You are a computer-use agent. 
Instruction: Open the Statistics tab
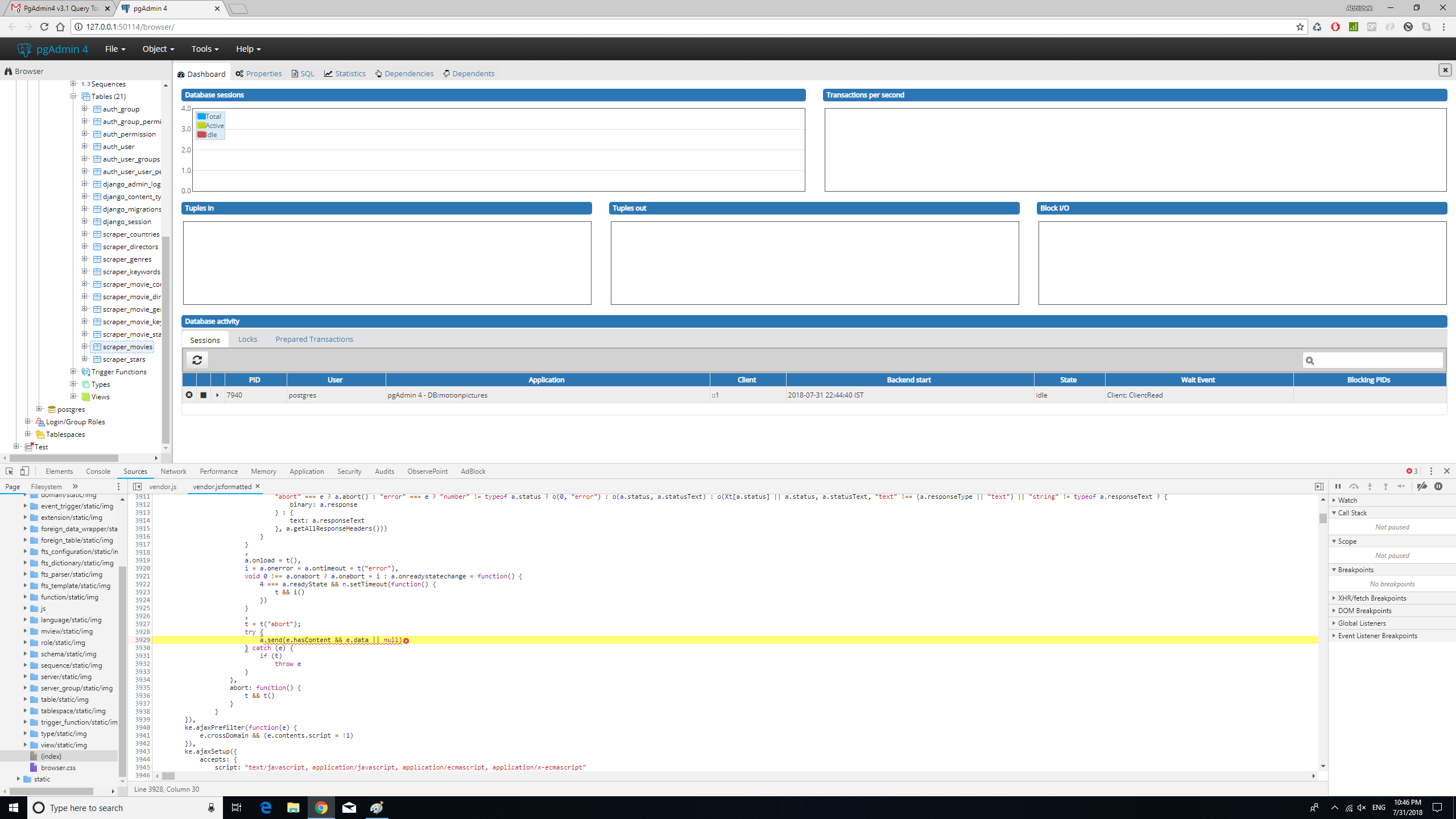(x=345, y=73)
